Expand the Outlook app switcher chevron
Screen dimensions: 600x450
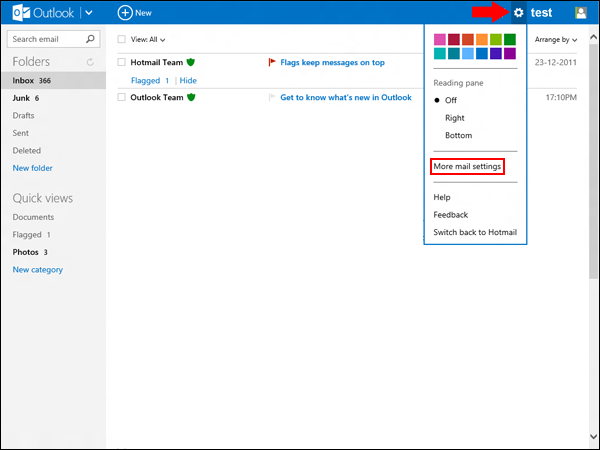pyautogui.click(x=89, y=13)
